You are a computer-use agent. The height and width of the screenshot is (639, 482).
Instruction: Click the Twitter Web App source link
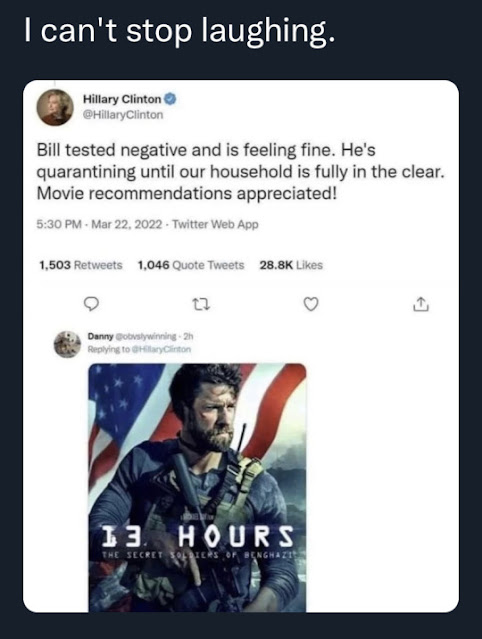[x=215, y=225]
